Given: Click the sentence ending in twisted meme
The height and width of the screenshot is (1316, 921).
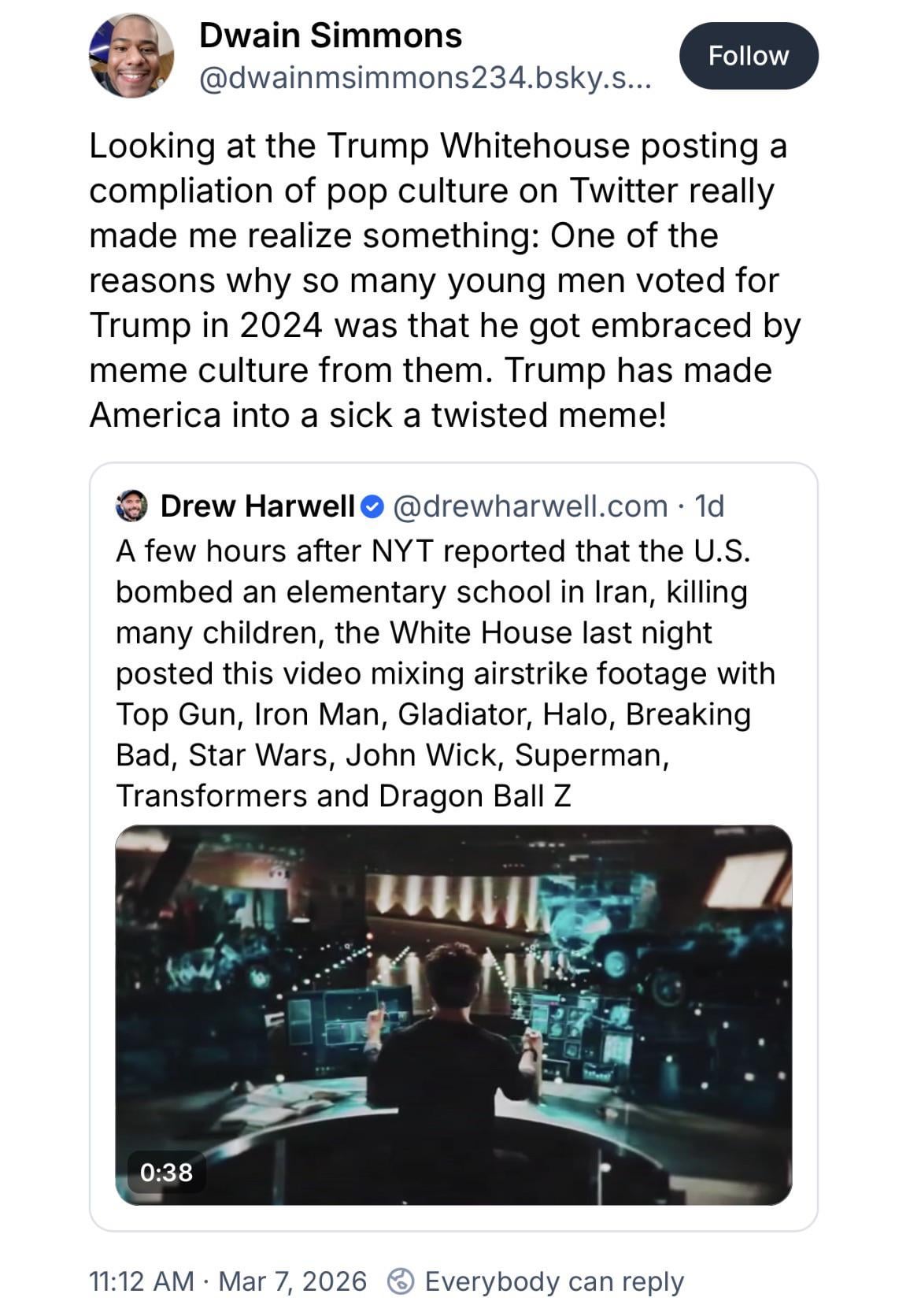Looking at the screenshot, I should [x=378, y=415].
